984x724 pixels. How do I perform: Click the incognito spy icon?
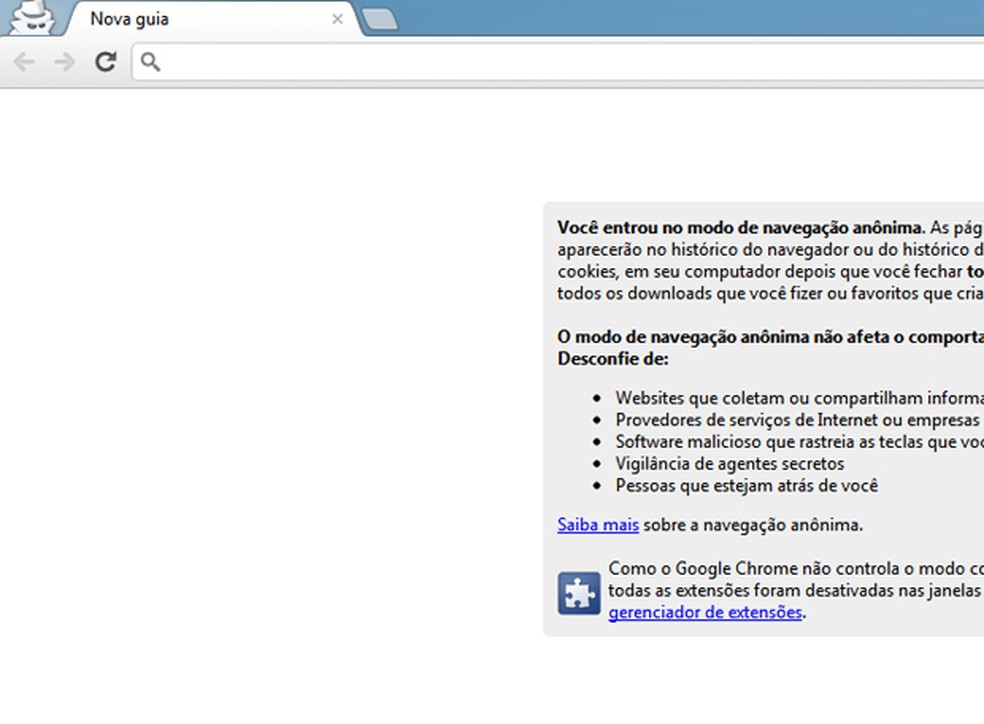click(x=31, y=17)
